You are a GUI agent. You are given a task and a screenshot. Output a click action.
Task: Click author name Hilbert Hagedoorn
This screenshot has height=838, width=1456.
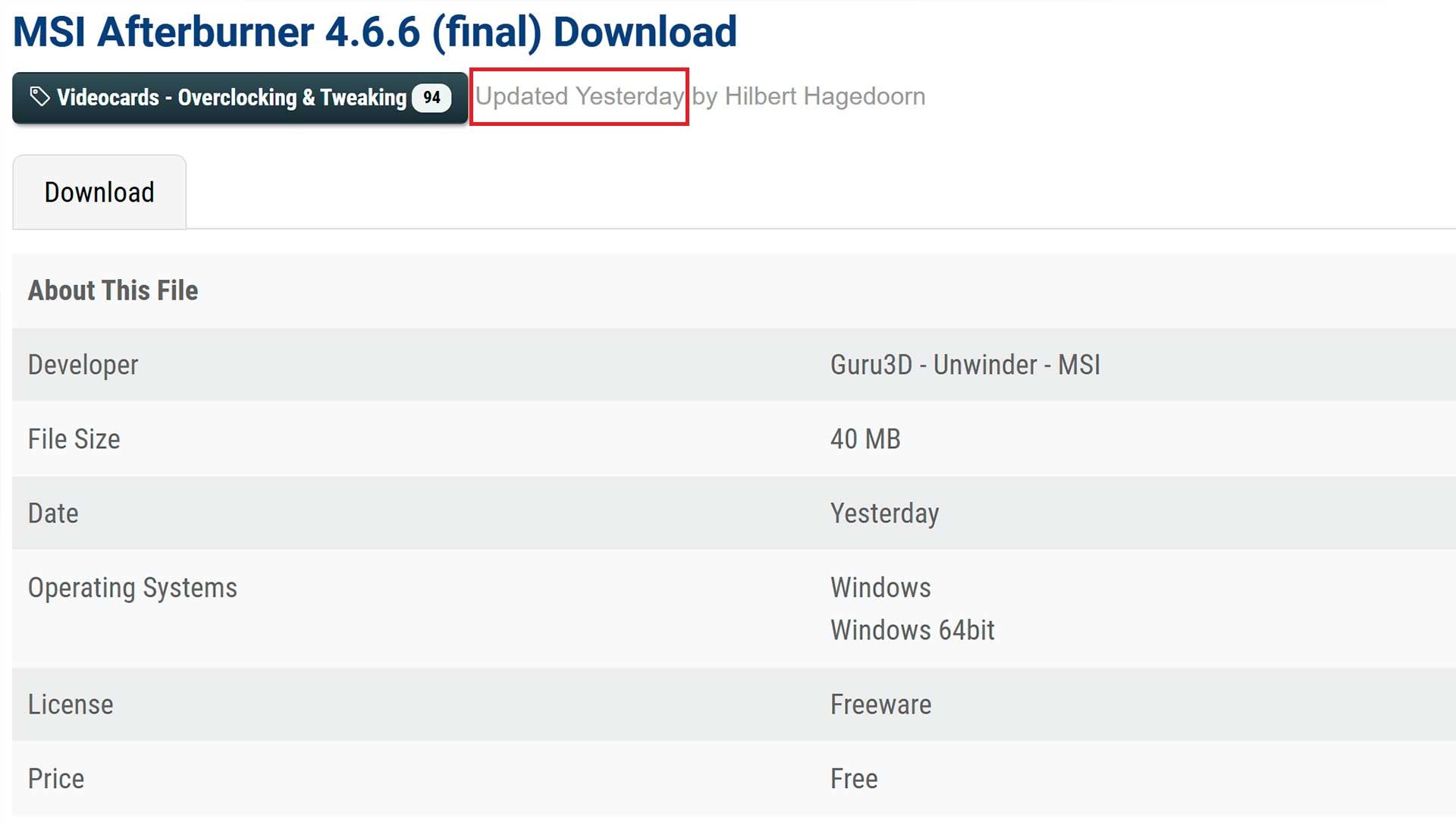(x=824, y=96)
